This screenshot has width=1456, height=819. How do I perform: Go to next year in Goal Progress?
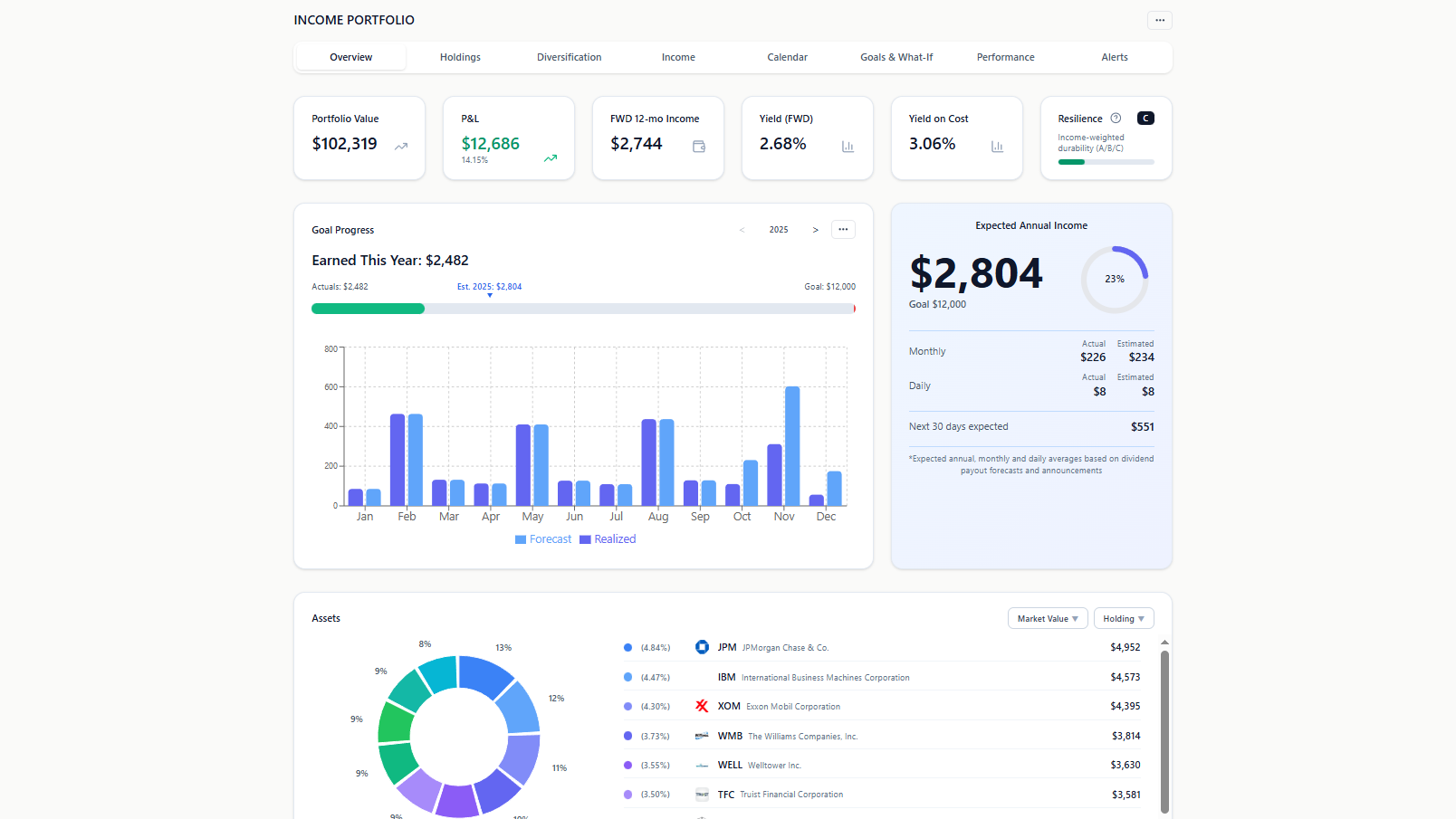(815, 230)
